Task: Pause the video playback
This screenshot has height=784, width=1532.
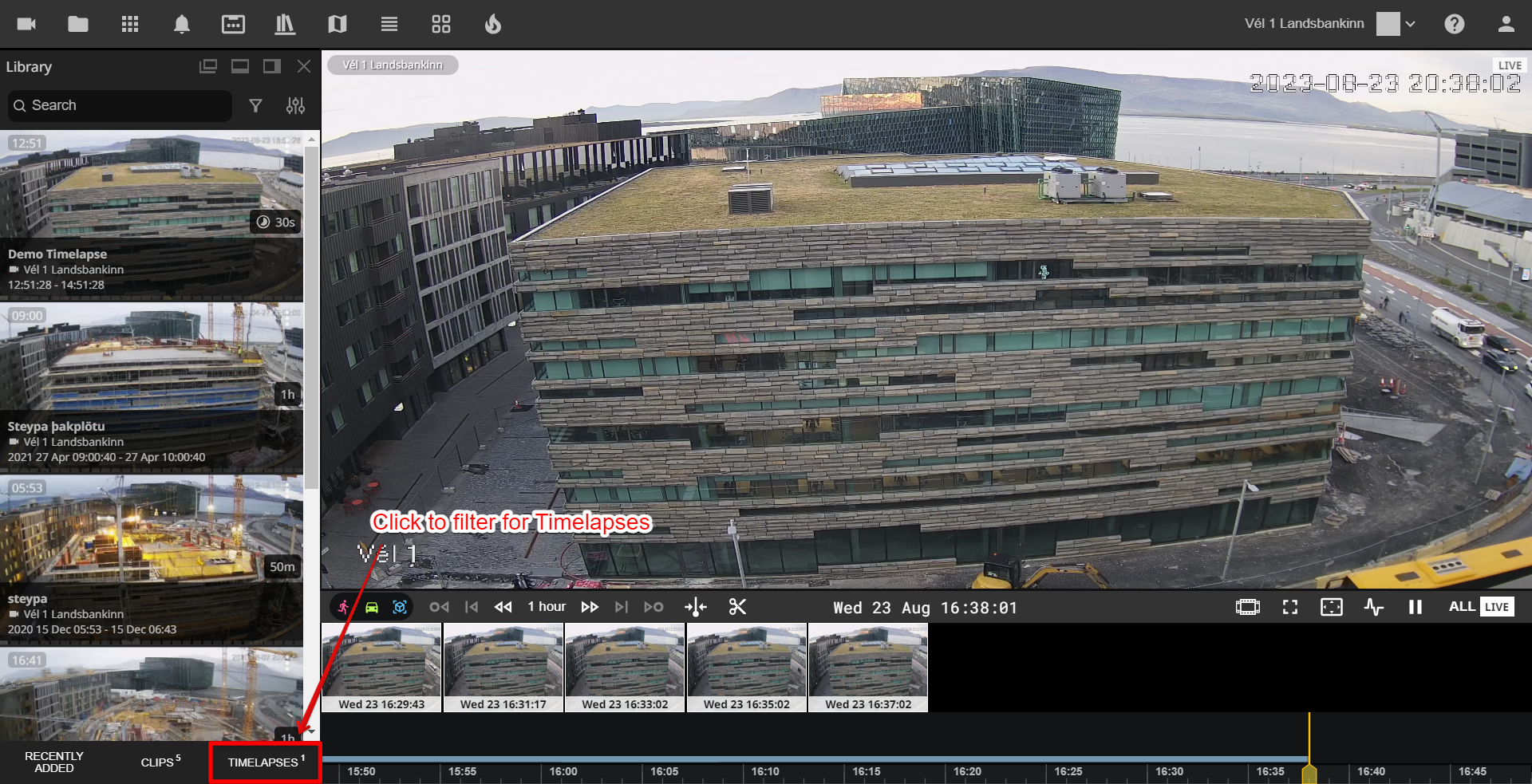Action: coord(1415,607)
